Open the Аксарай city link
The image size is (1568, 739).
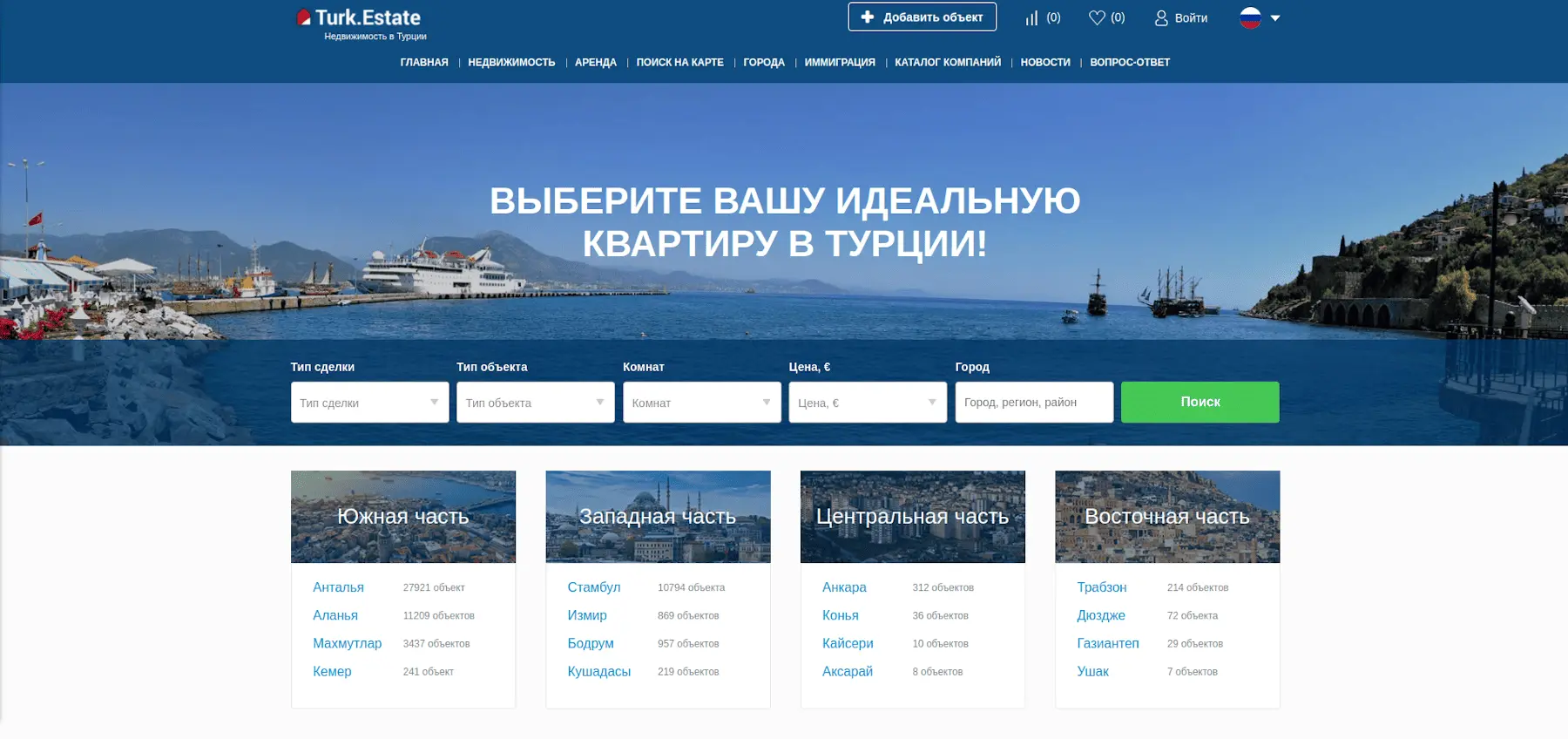tap(848, 671)
